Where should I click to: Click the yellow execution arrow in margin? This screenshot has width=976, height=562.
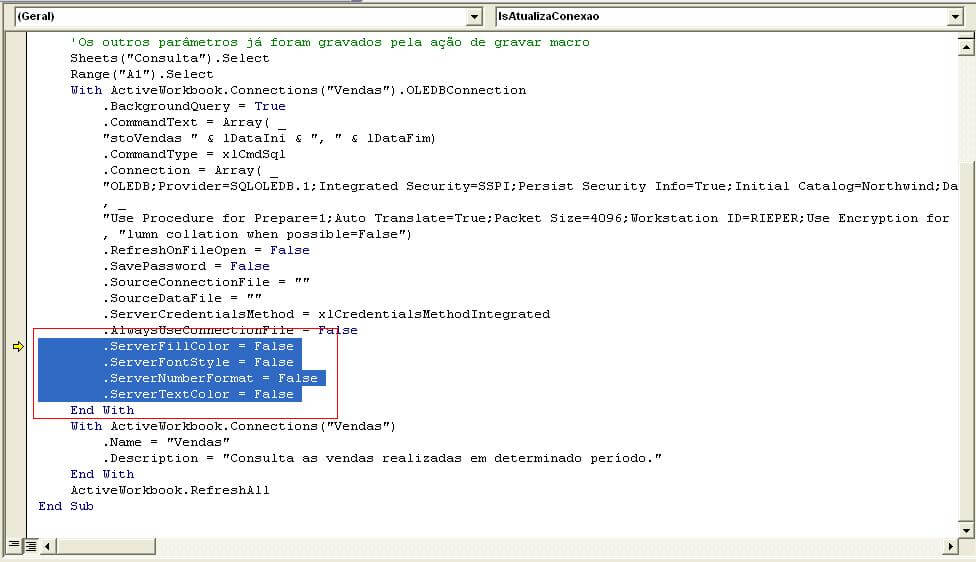pos(16,346)
